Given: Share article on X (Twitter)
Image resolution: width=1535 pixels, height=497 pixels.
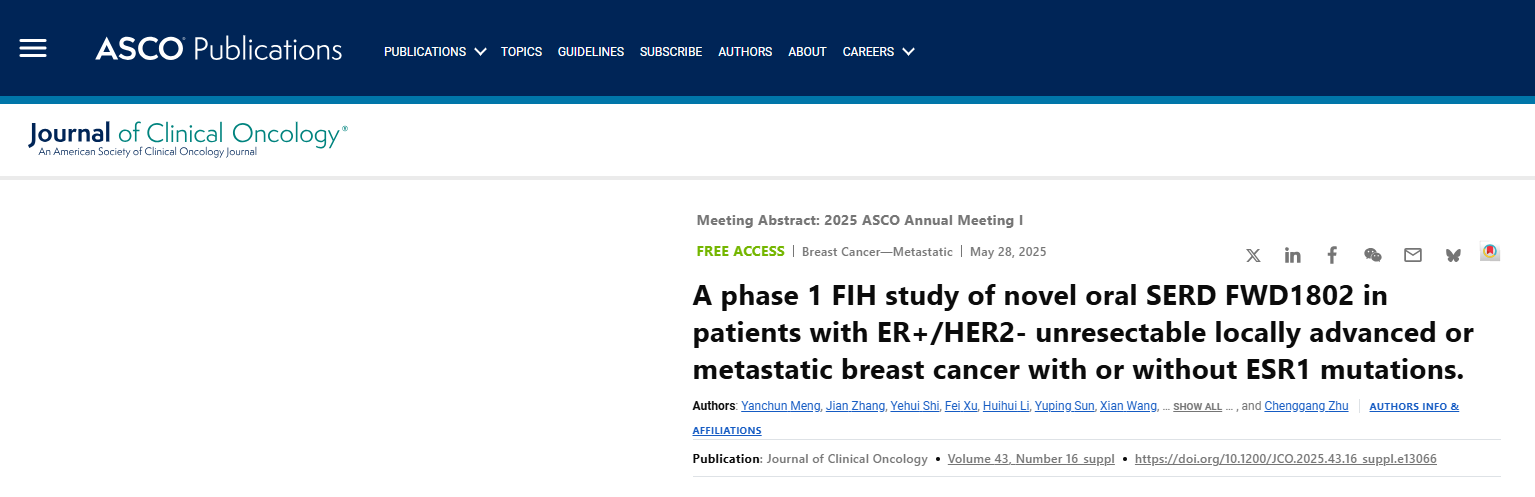Looking at the screenshot, I should 1253,255.
